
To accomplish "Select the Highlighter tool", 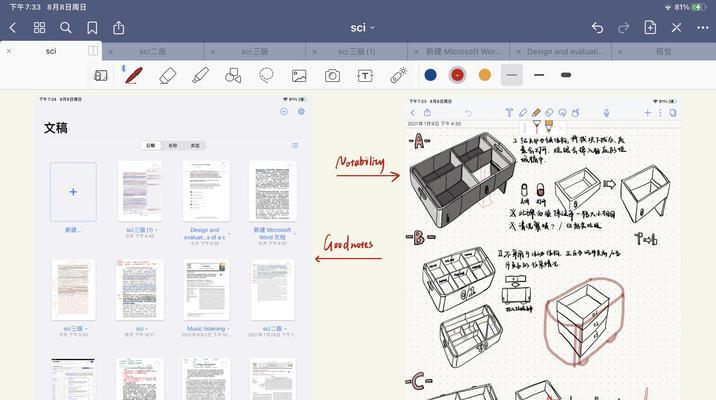I will pyautogui.click(x=200, y=75).
